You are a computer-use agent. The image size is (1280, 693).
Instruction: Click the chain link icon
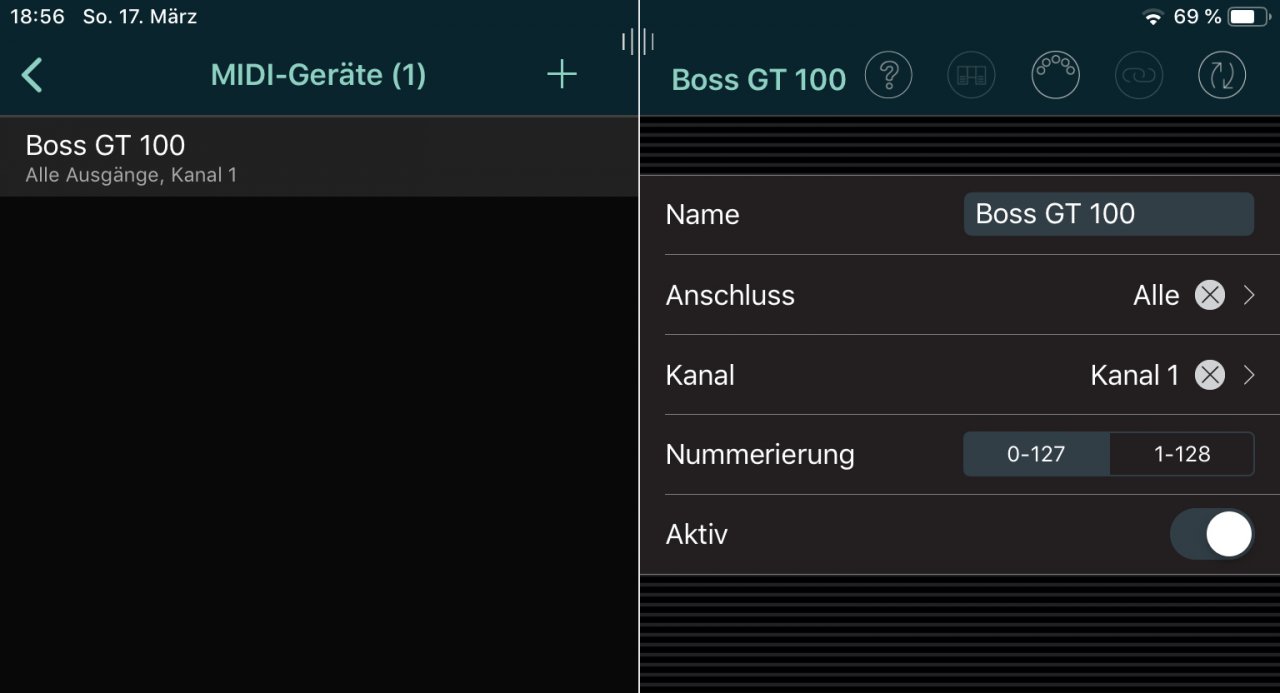click(1138, 75)
